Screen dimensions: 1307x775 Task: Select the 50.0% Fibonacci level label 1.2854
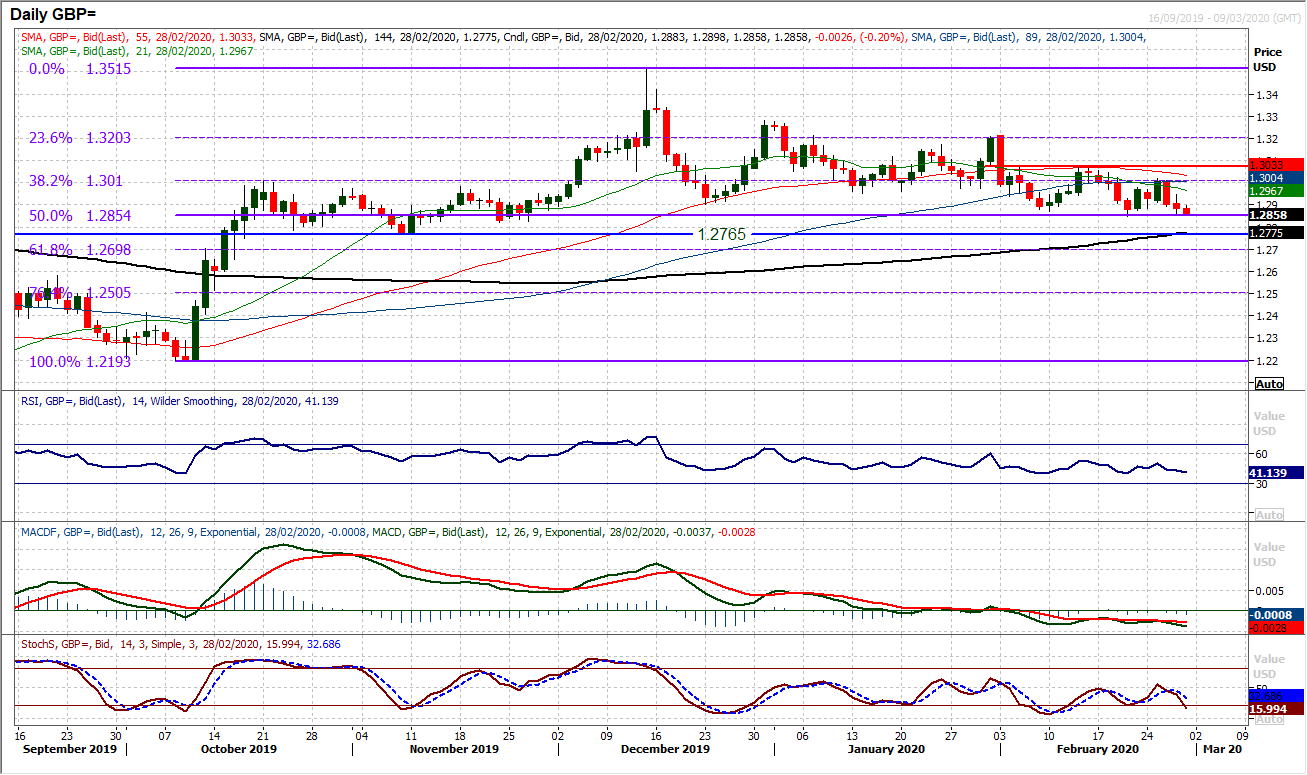pos(78,216)
